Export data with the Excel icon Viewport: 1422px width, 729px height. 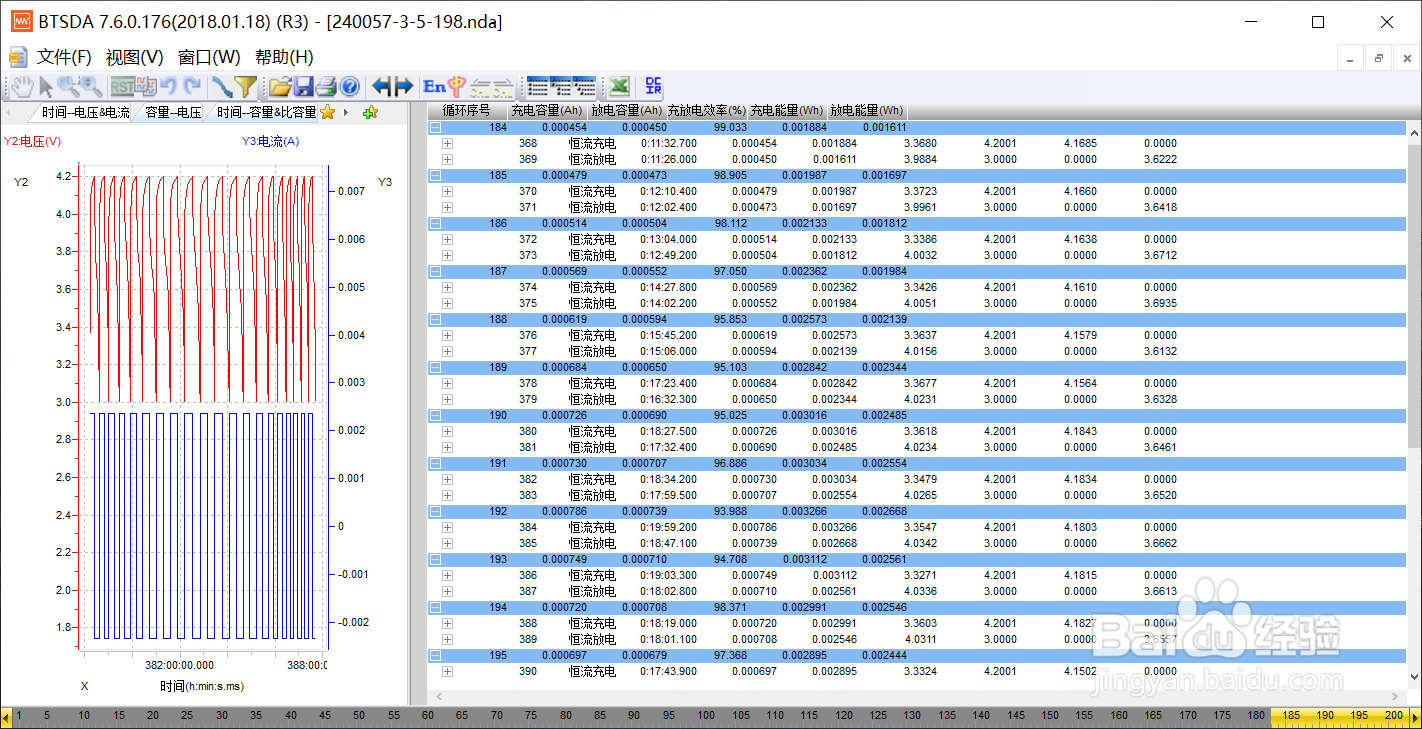coord(620,87)
